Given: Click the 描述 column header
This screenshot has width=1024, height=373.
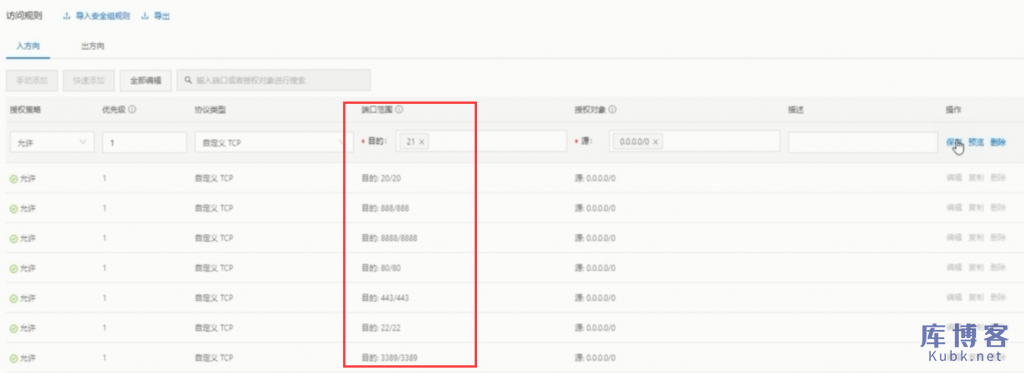Looking at the screenshot, I should coord(795,110).
